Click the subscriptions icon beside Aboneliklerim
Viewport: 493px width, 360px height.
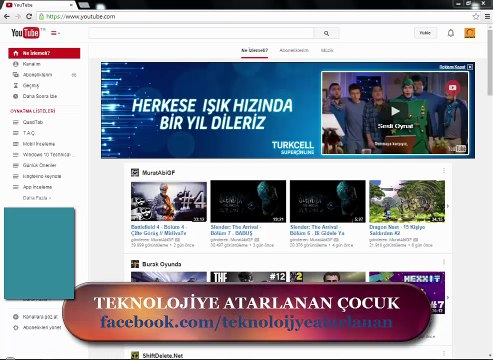[16, 75]
